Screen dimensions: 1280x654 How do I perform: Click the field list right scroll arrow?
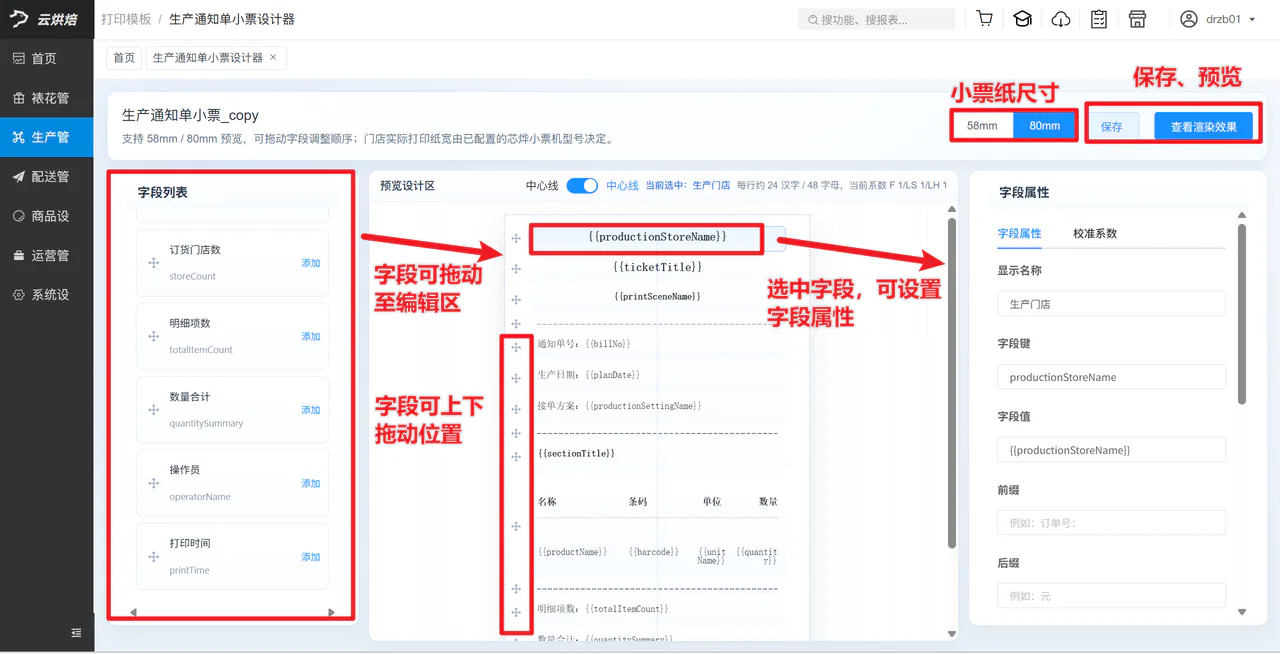(x=332, y=612)
